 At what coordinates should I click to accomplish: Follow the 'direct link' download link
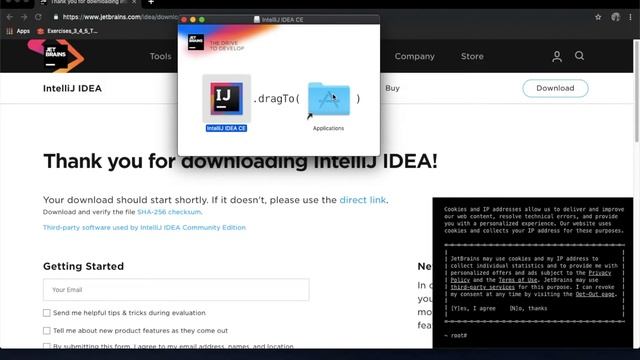(362, 200)
